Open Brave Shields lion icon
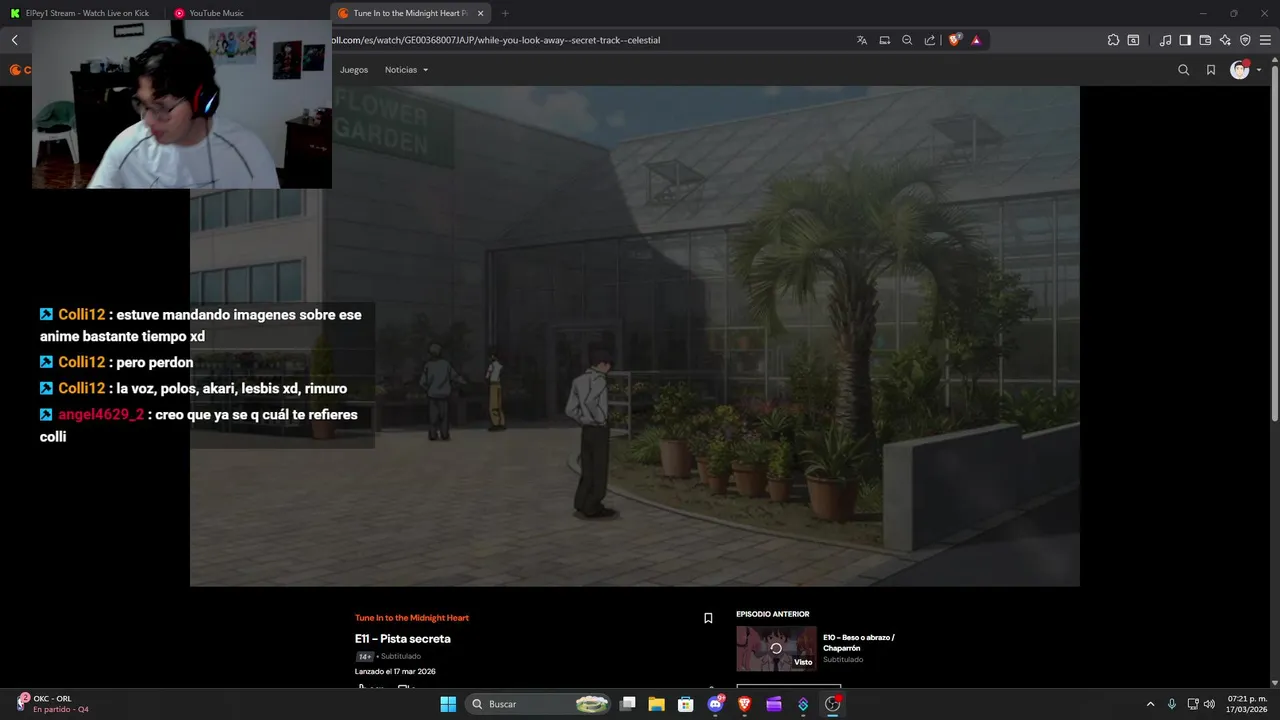The image size is (1280, 720). 955,40
